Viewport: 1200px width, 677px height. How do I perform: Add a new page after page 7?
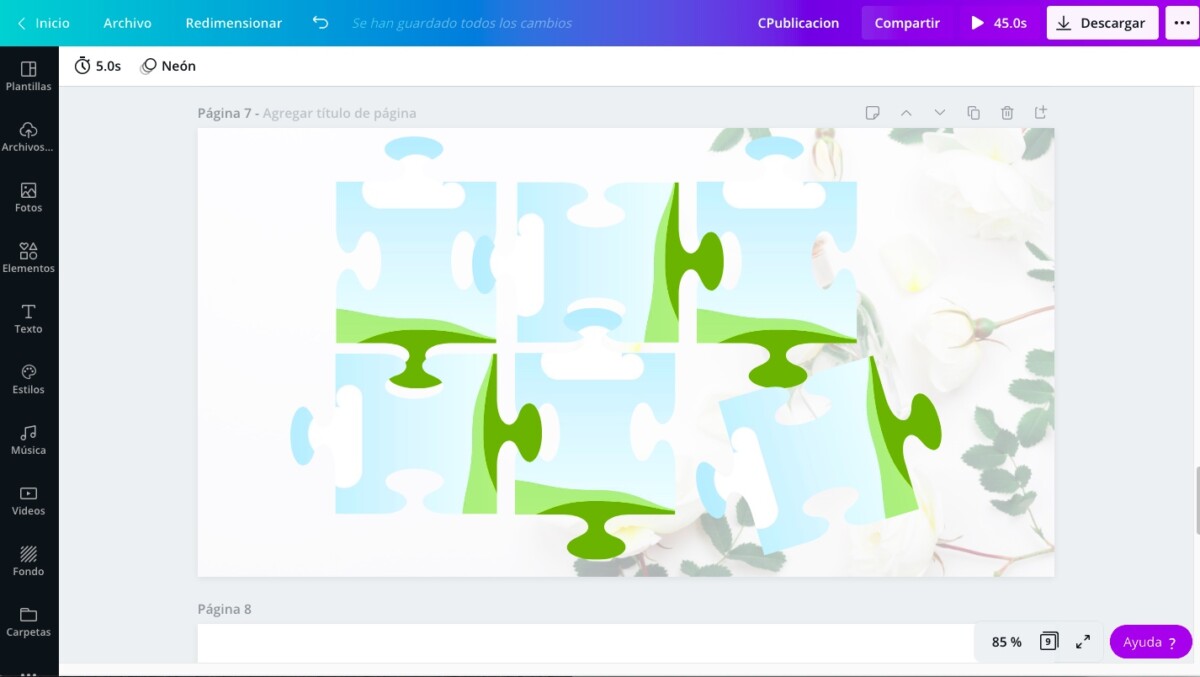click(x=1040, y=113)
